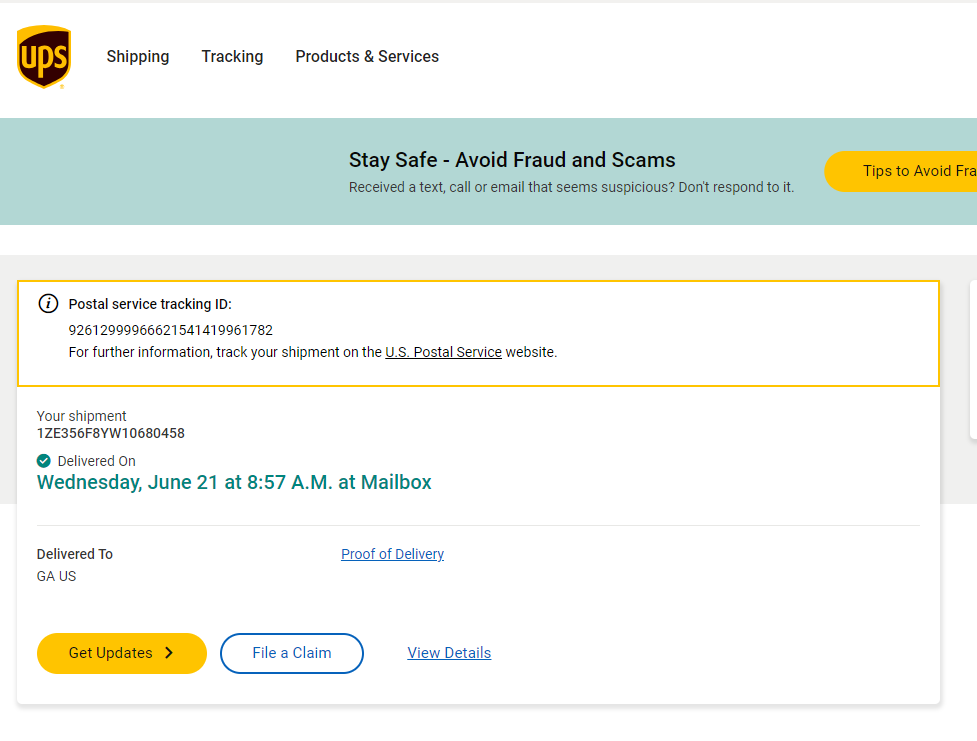This screenshot has height=741, width=977.
Task: Open the Products & Services menu
Action: coord(367,57)
